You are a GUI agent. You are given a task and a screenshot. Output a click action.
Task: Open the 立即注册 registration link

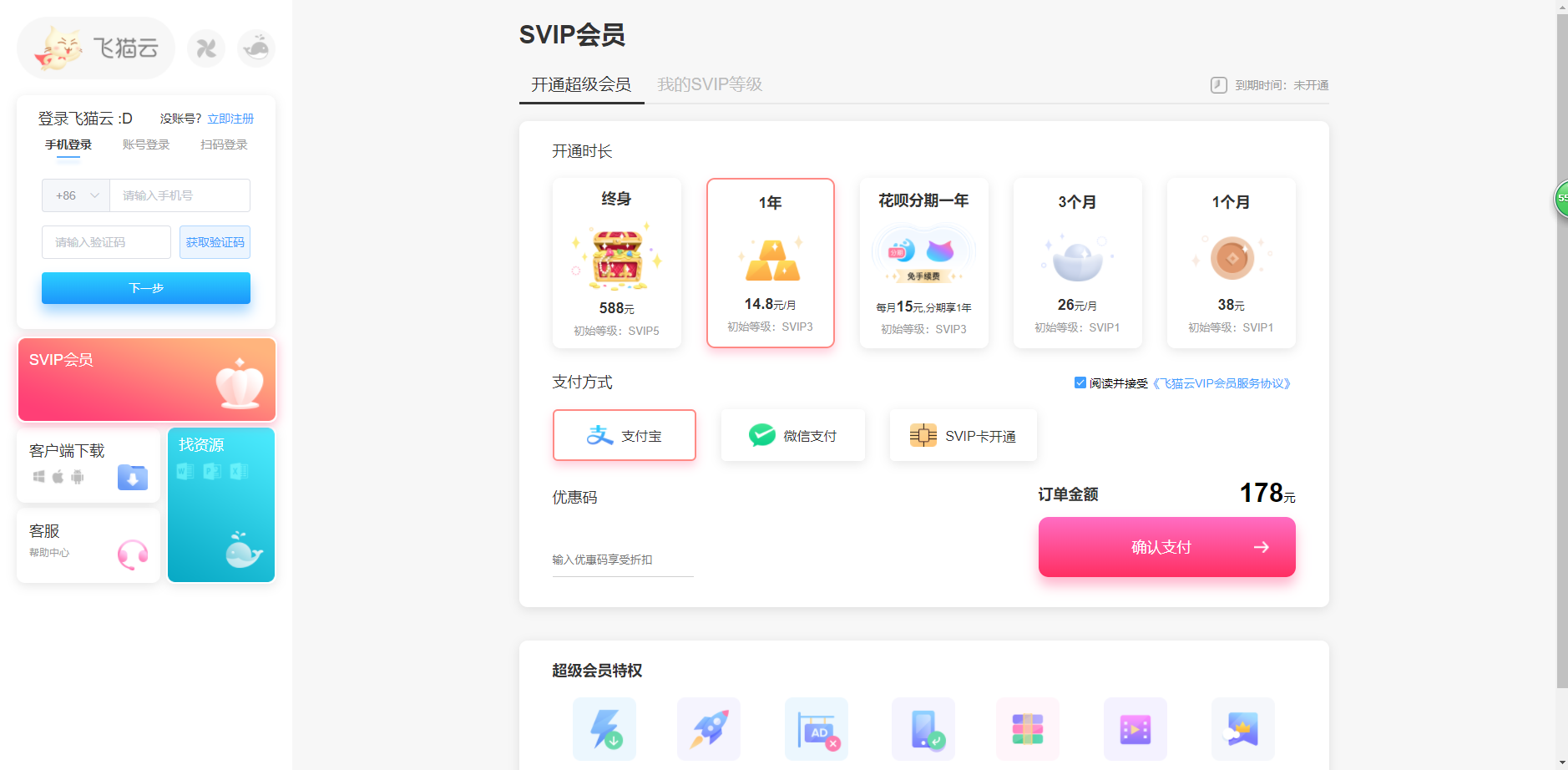[x=230, y=118]
